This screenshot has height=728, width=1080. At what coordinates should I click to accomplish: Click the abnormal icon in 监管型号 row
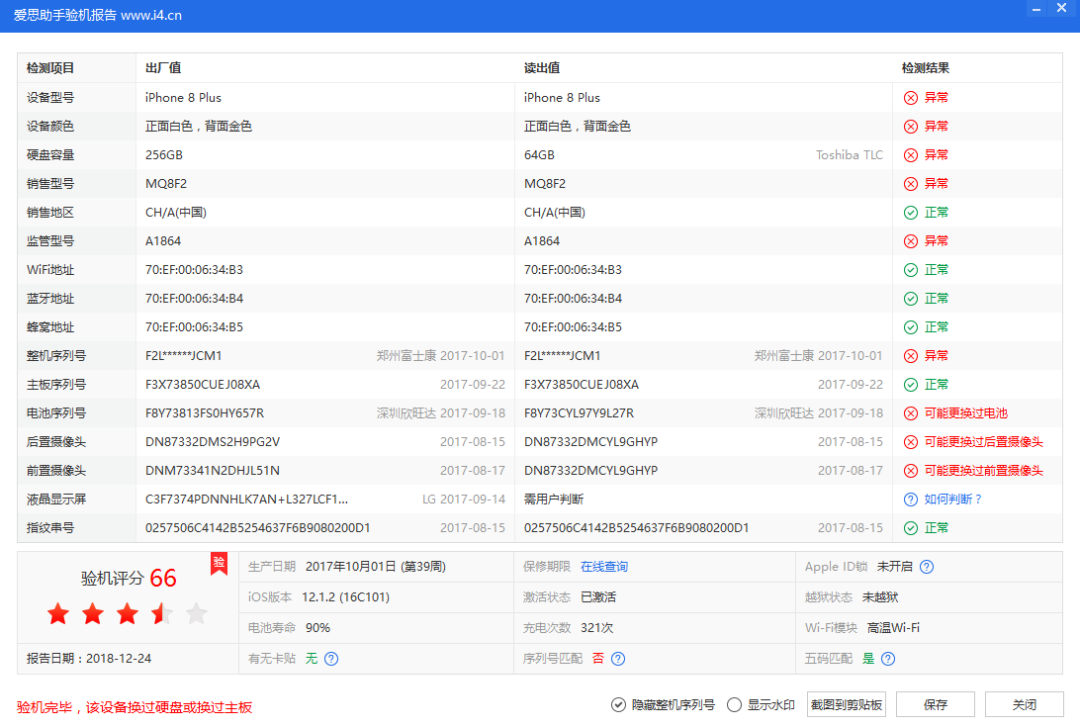pos(911,241)
